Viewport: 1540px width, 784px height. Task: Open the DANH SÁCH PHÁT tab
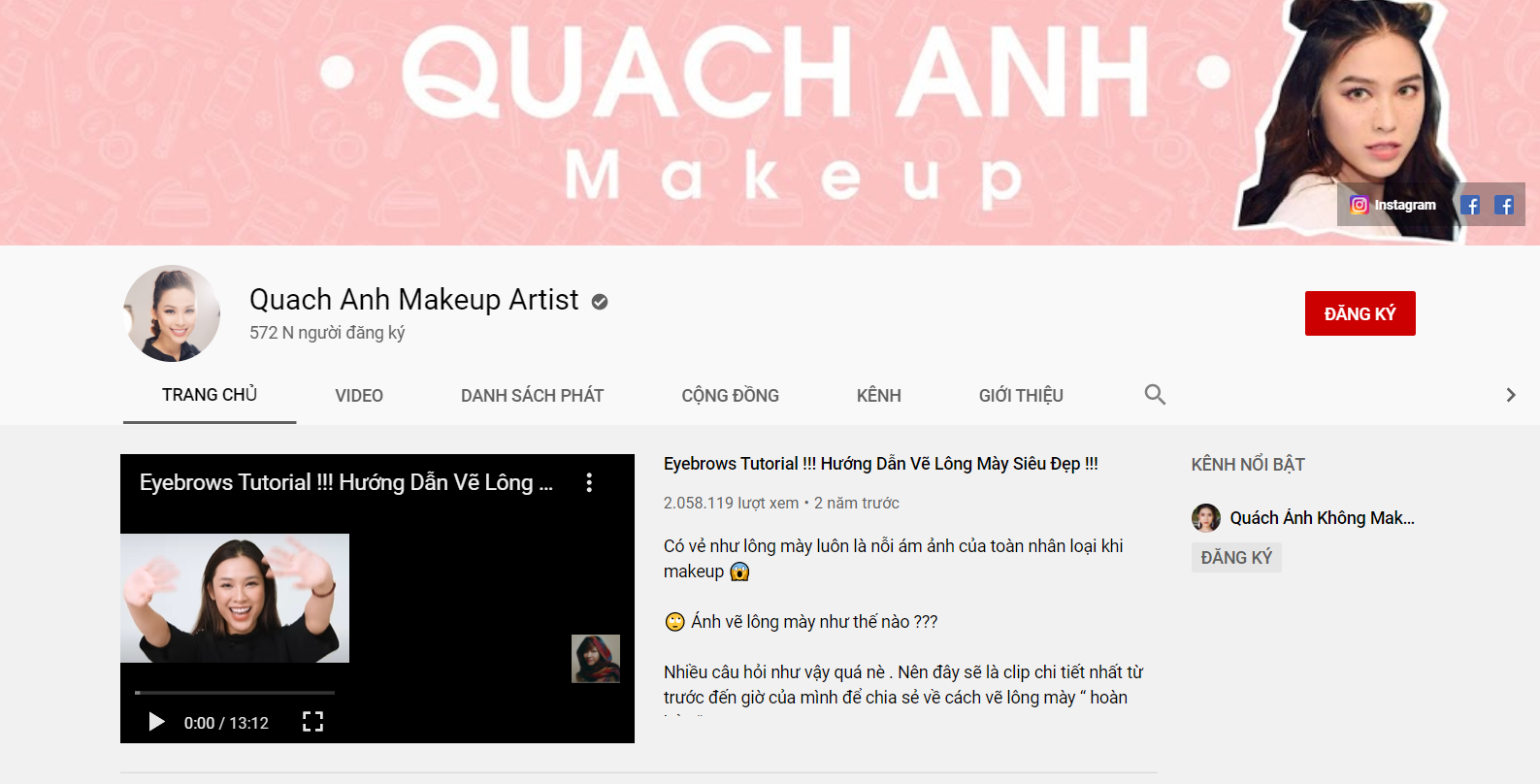point(532,396)
